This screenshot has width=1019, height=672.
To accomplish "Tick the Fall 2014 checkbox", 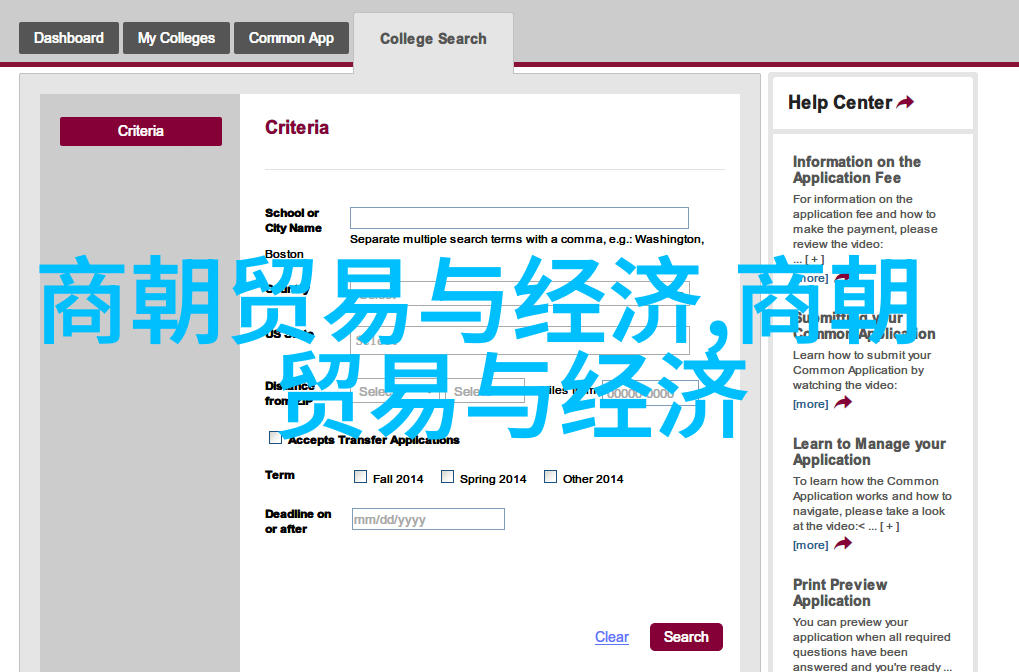I will pyautogui.click(x=361, y=477).
